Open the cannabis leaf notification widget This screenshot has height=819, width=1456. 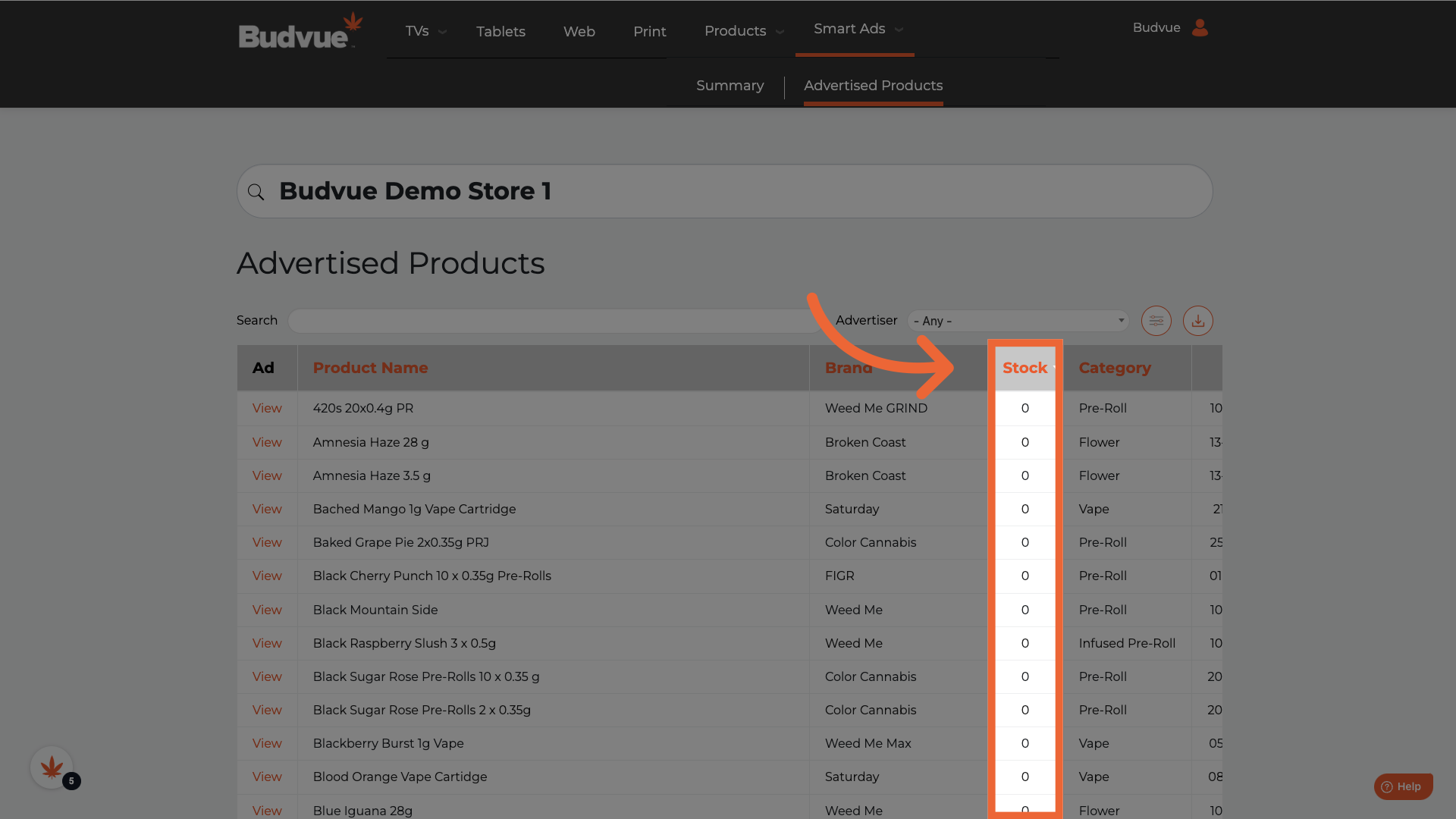[52, 767]
